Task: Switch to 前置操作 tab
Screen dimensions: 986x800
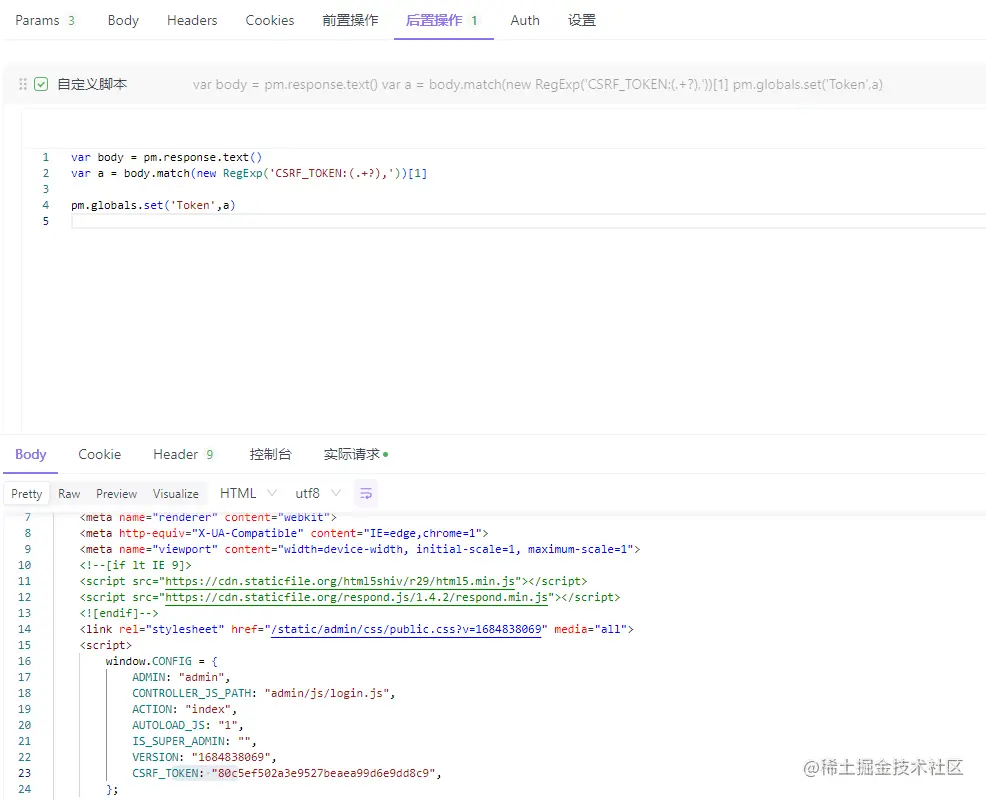Action: [350, 20]
